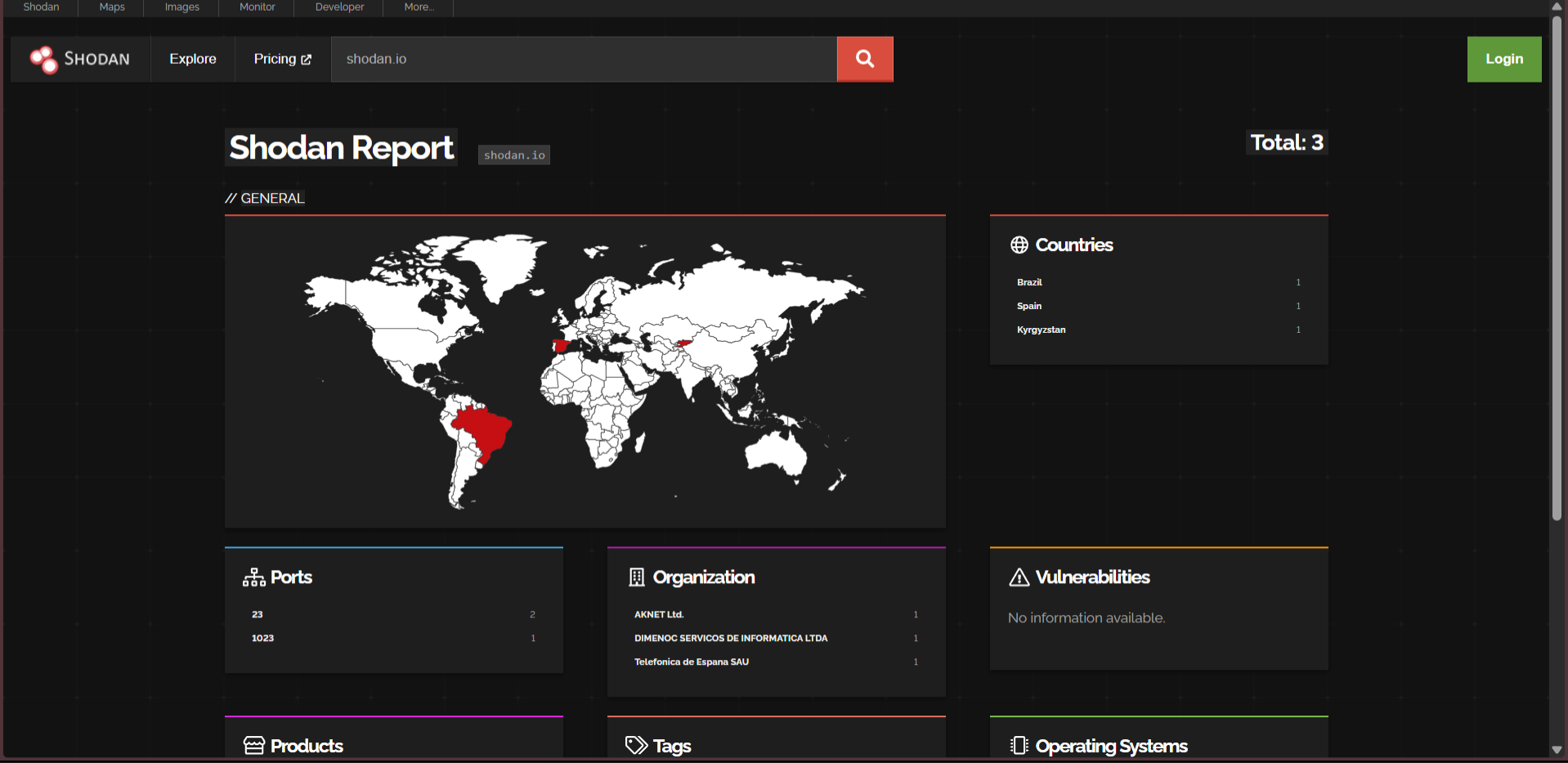
Task: Click the Operating Systems chip icon
Action: [x=1019, y=746]
